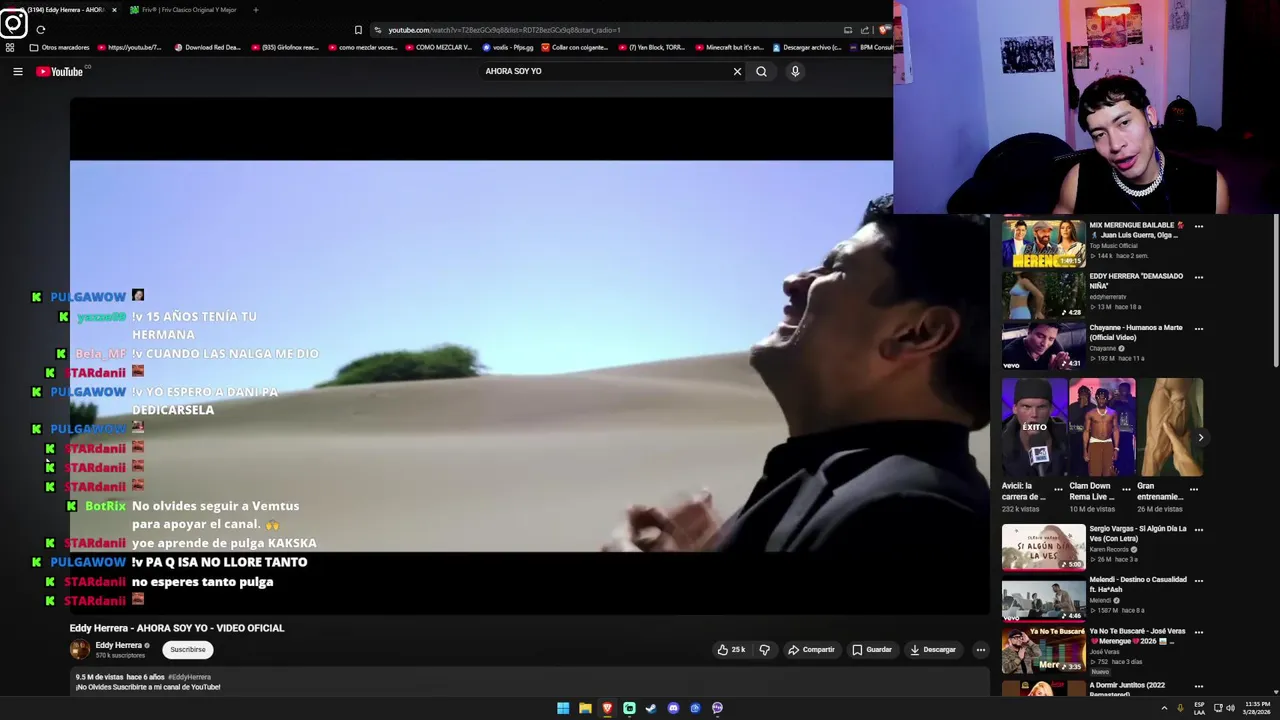1280x720 pixels.
Task: Open volume control in system tray
Action: 1230,708
